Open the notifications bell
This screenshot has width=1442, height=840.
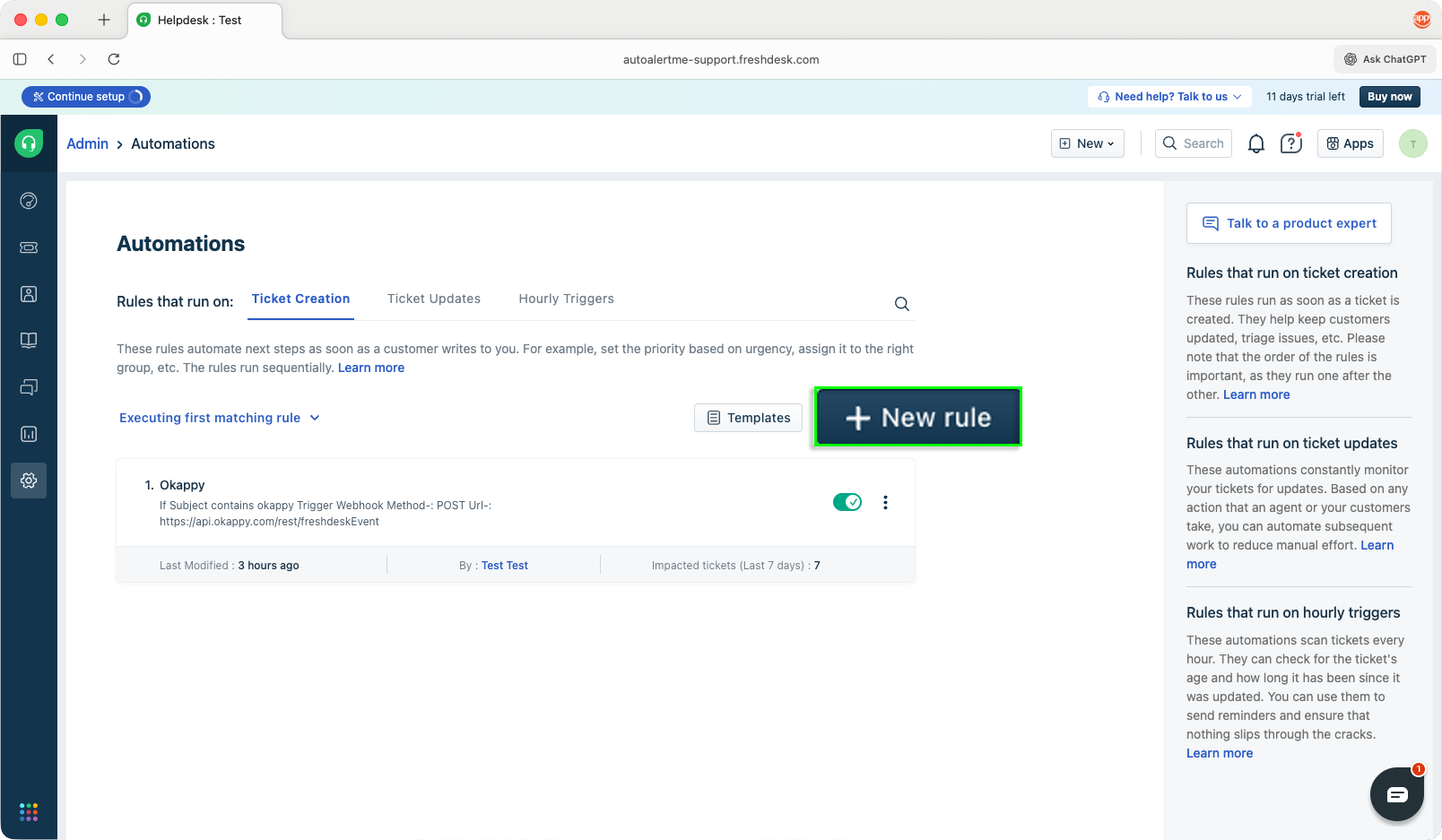coord(1256,143)
